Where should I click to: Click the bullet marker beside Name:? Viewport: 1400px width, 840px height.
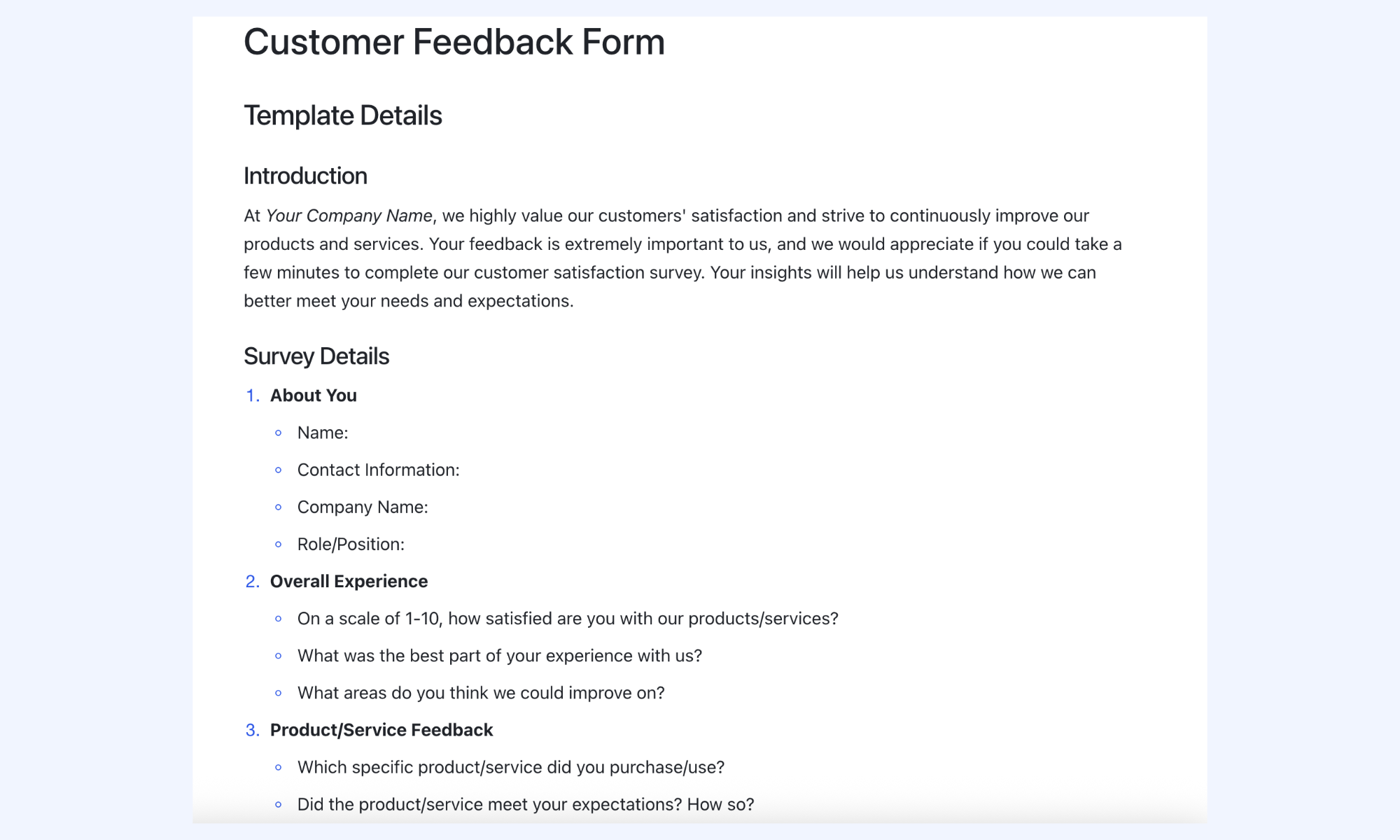[279, 433]
